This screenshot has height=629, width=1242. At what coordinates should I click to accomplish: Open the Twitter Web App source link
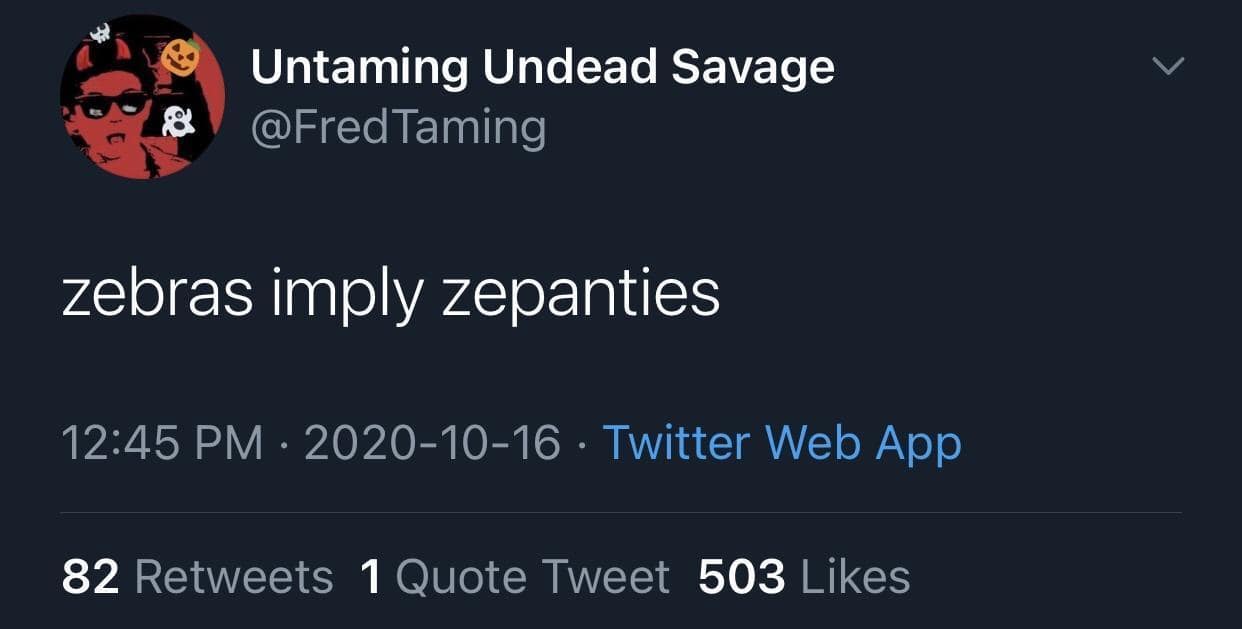[x=781, y=443]
